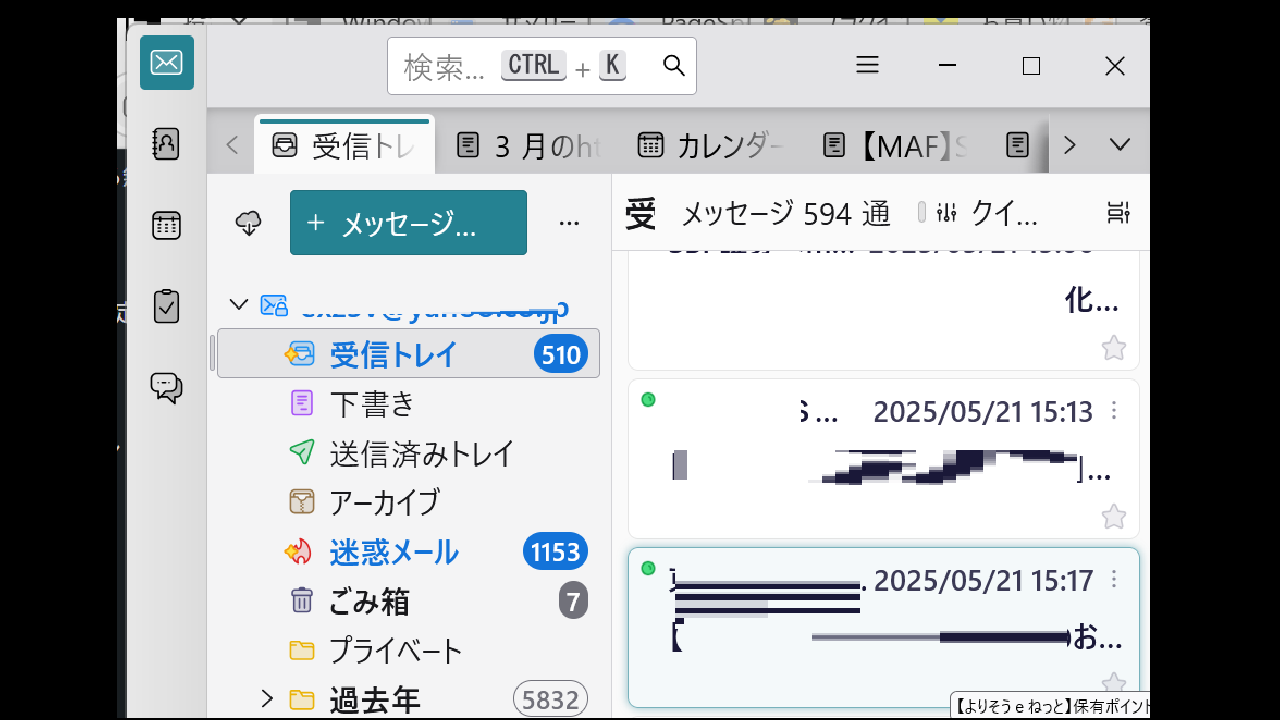Viewport: 1280px width, 720px height.
Task: Click the 510 unread badge on 受信トレイ
Action: (561, 354)
